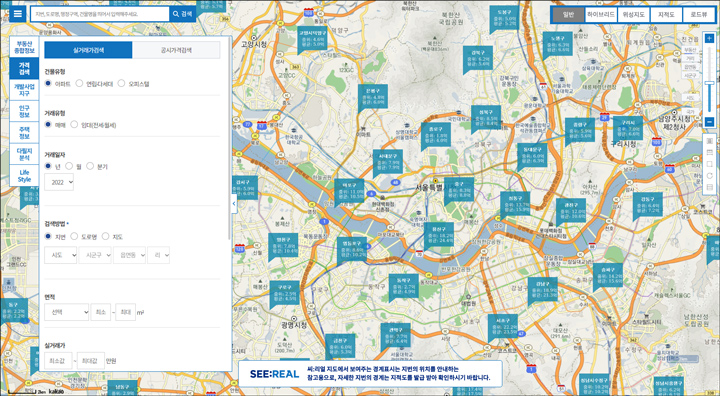720x396 pixels.
Task: Select the 종로구 price marker on map
Action: 435,135
